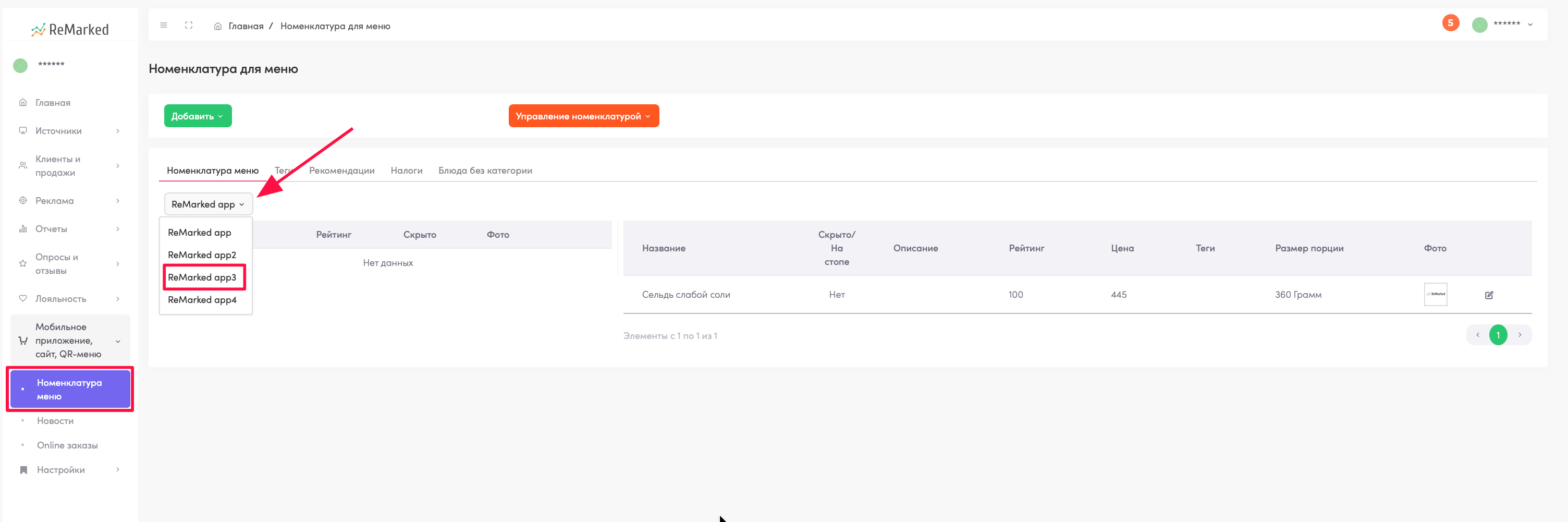Open the Управление номенклатурой dropdown

584,116
